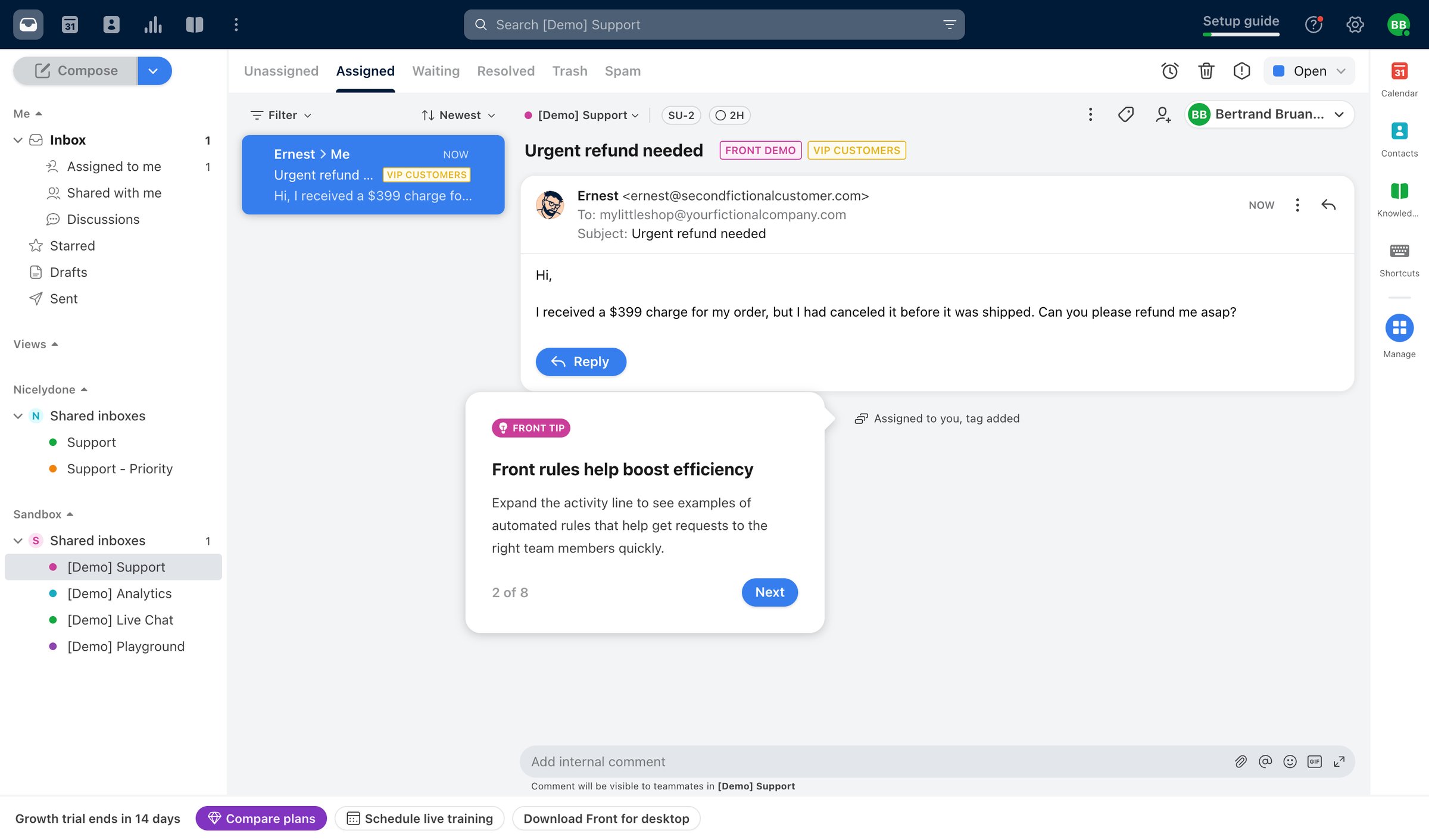Insert an emoji in the comment
The height and width of the screenshot is (840, 1429).
click(1290, 761)
